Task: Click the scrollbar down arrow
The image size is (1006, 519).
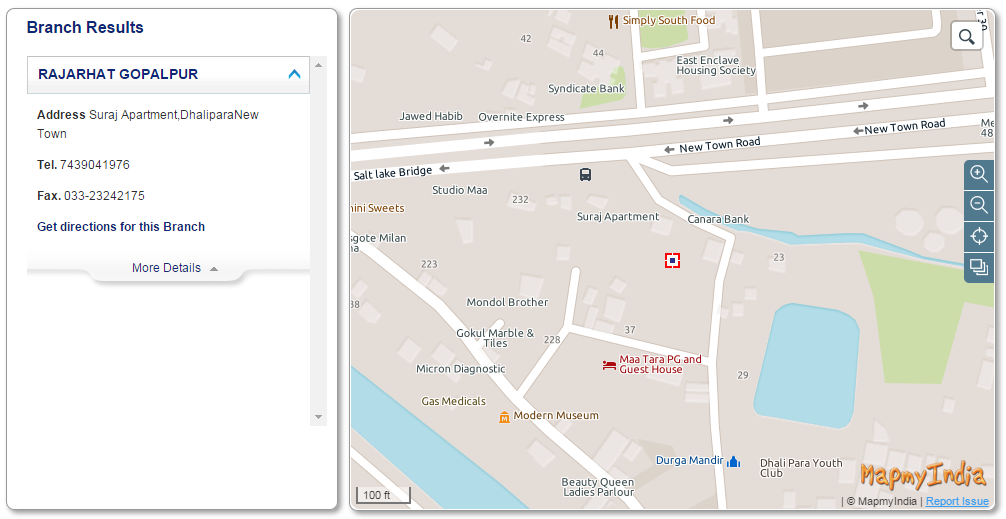Action: tap(318, 417)
